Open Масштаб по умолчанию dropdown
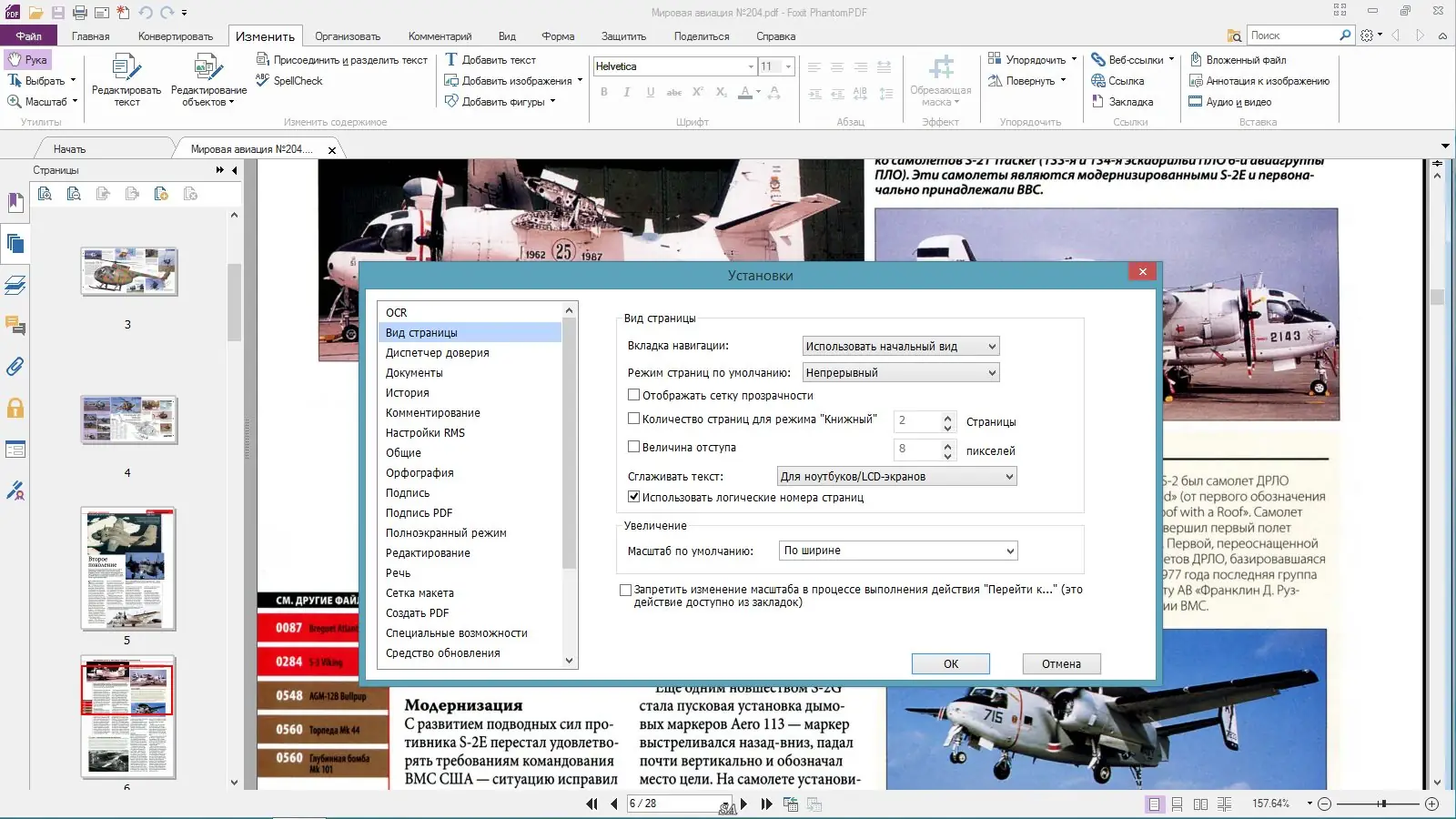The height and width of the screenshot is (819, 1456). click(x=899, y=551)
